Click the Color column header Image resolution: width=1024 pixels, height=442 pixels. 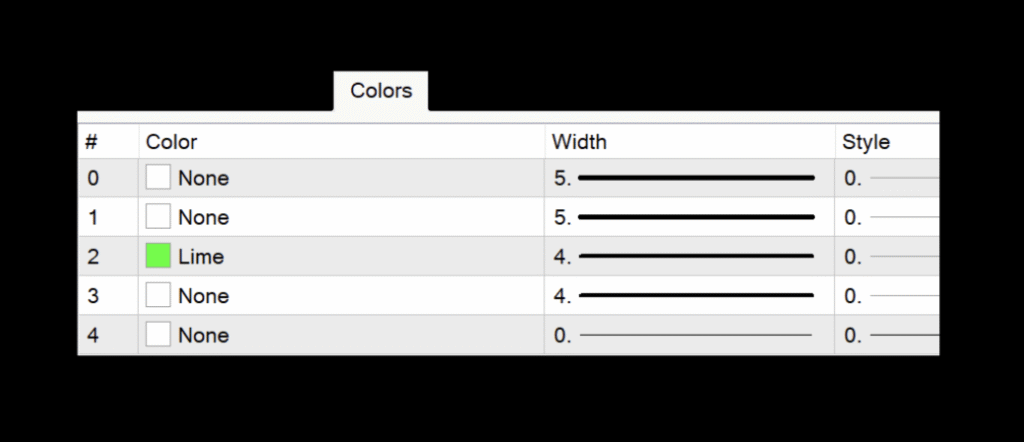pyautogui.click(x=172, y=142)
